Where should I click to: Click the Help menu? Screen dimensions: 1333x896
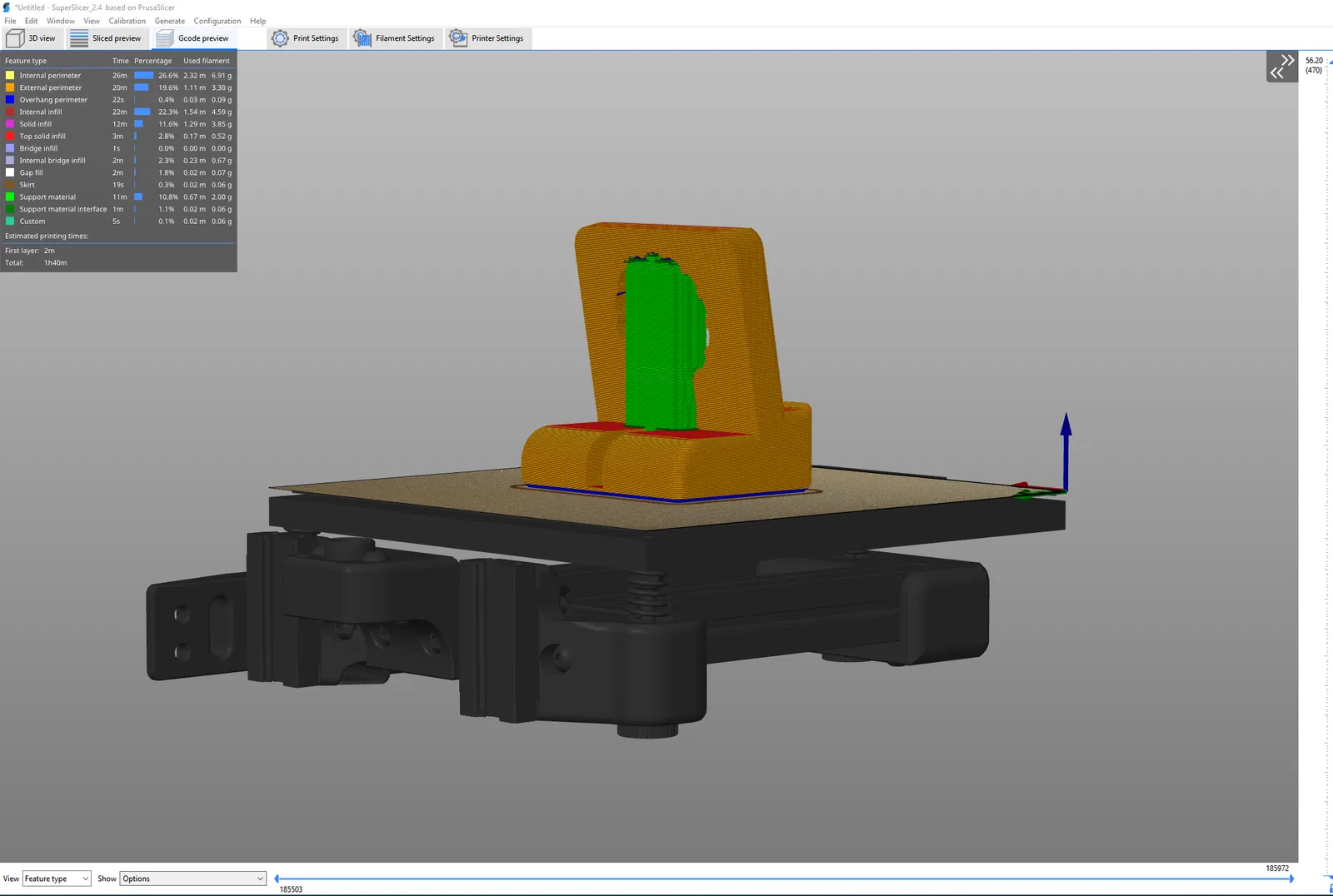coord(258,21)
